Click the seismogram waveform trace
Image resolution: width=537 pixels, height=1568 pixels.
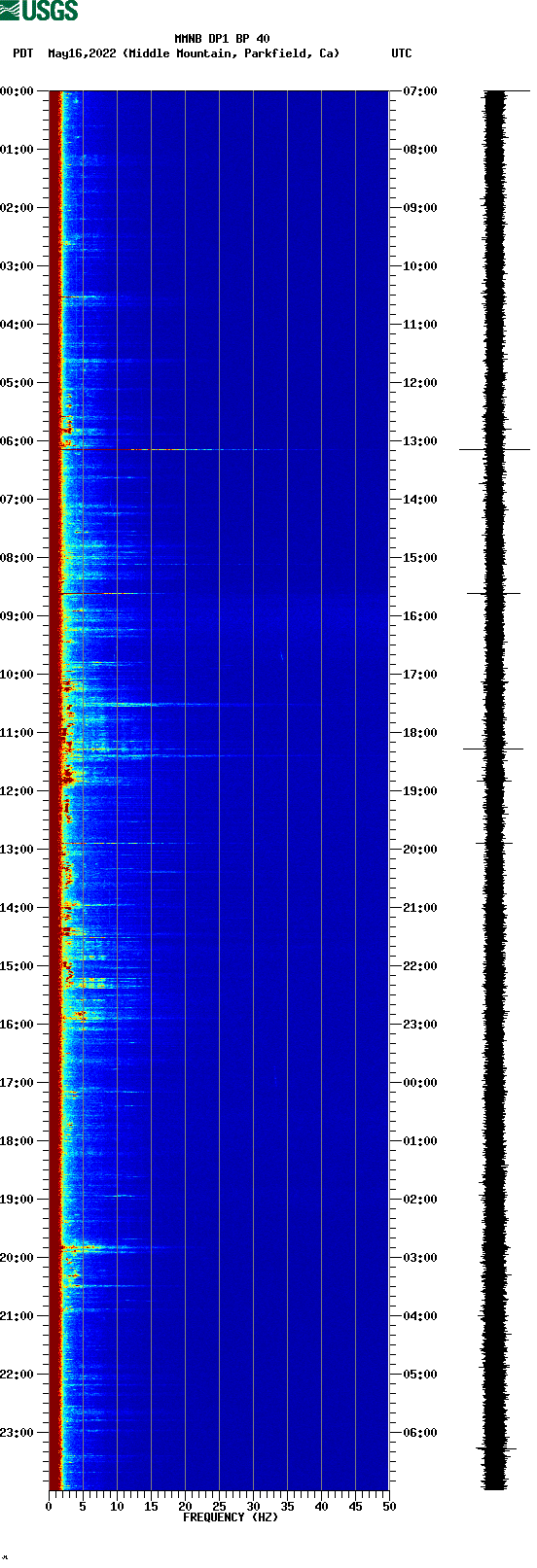click(x=495, y=790)
